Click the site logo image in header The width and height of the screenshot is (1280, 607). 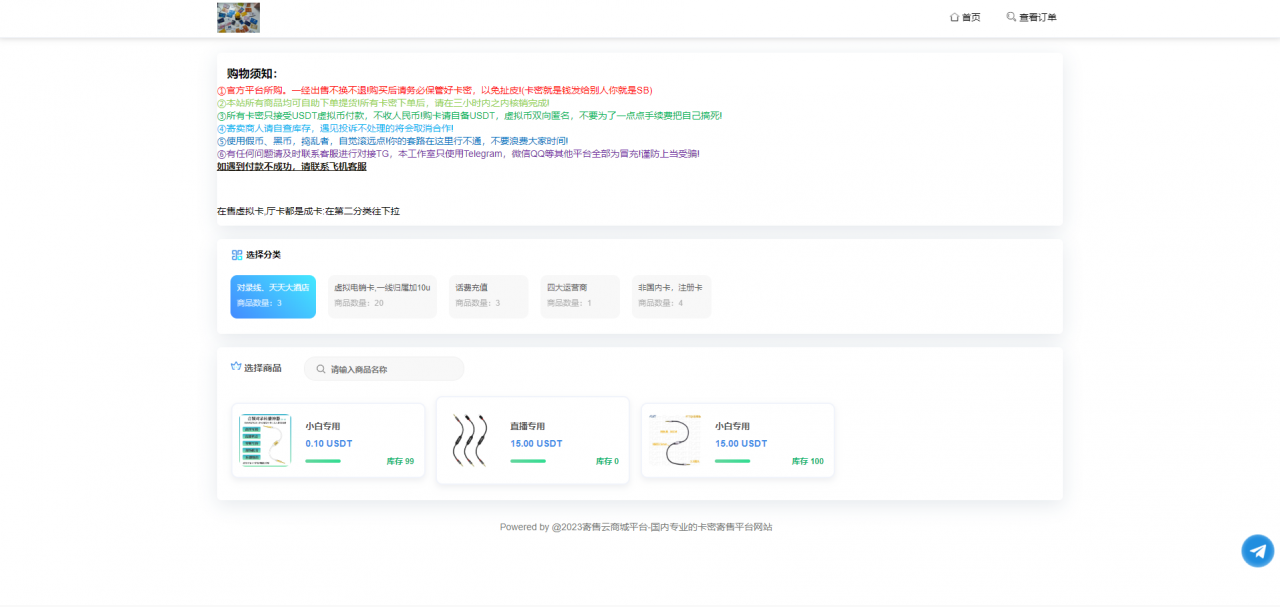tap(238, 17)
